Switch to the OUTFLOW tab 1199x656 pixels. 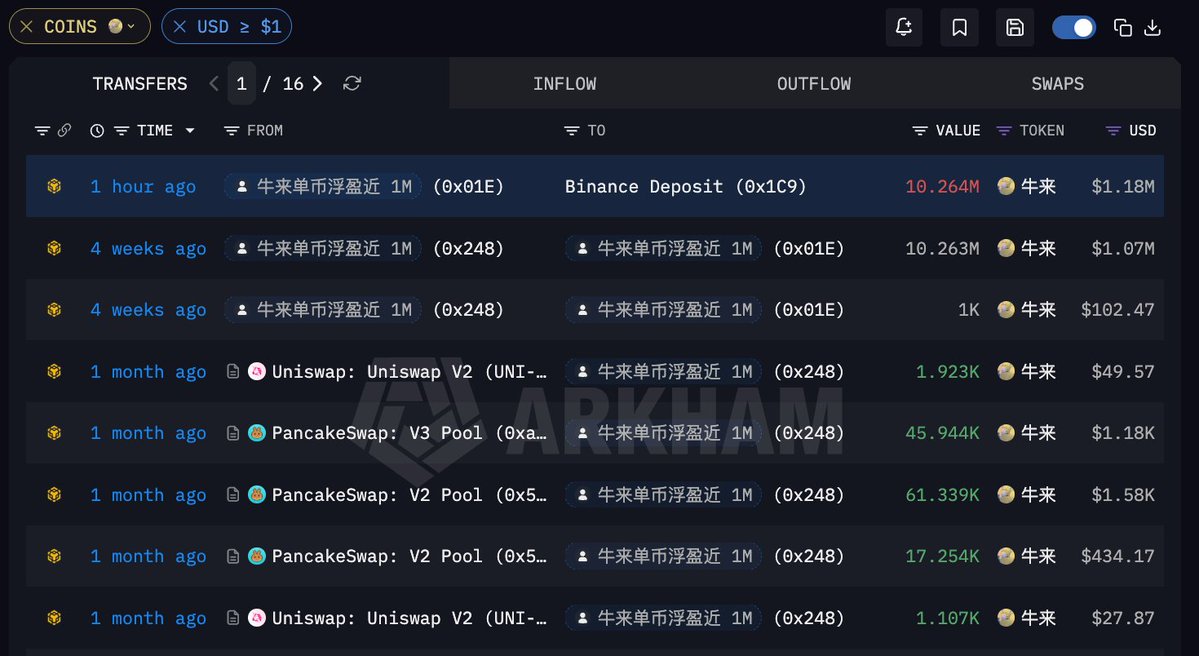pos(814,83)
